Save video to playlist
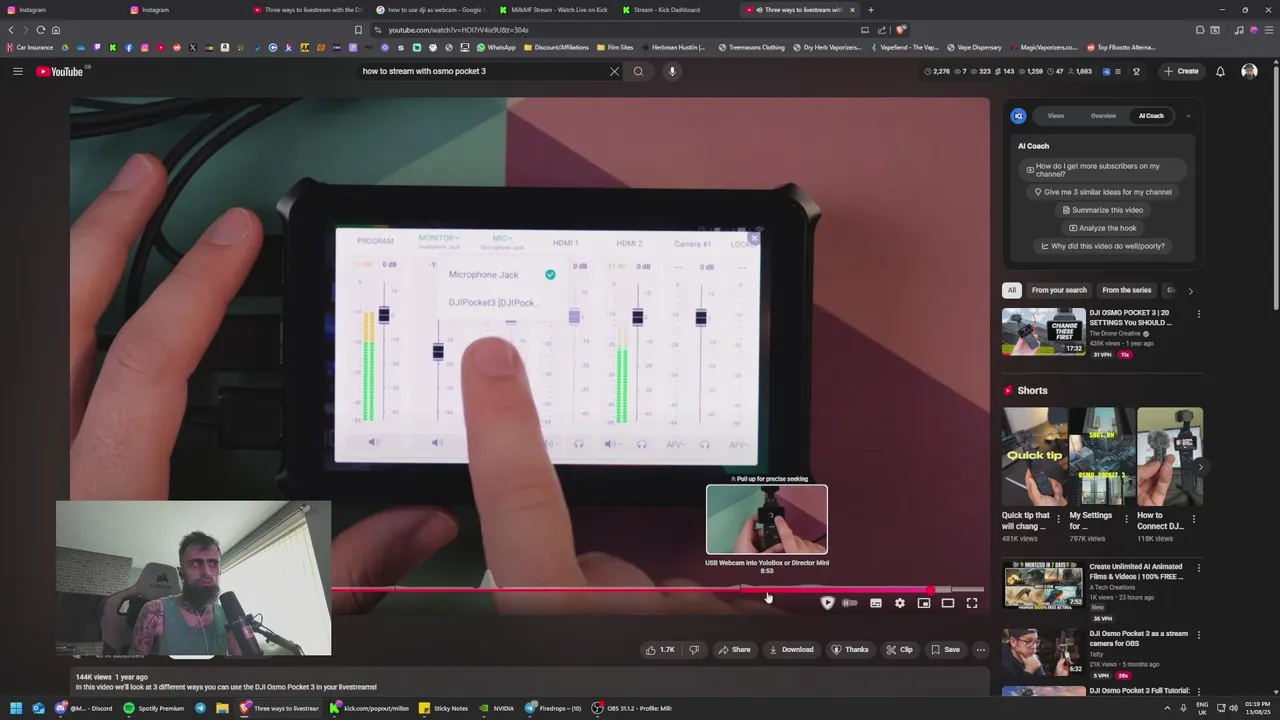 (x=945, y=650)
